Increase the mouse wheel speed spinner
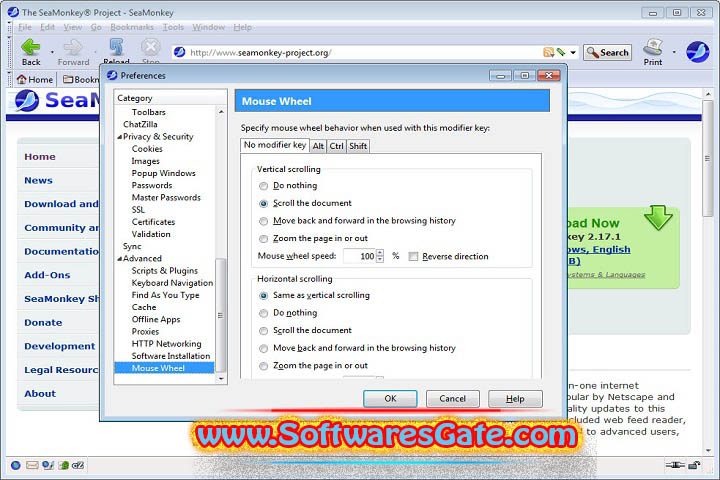 tap(380, 252)
